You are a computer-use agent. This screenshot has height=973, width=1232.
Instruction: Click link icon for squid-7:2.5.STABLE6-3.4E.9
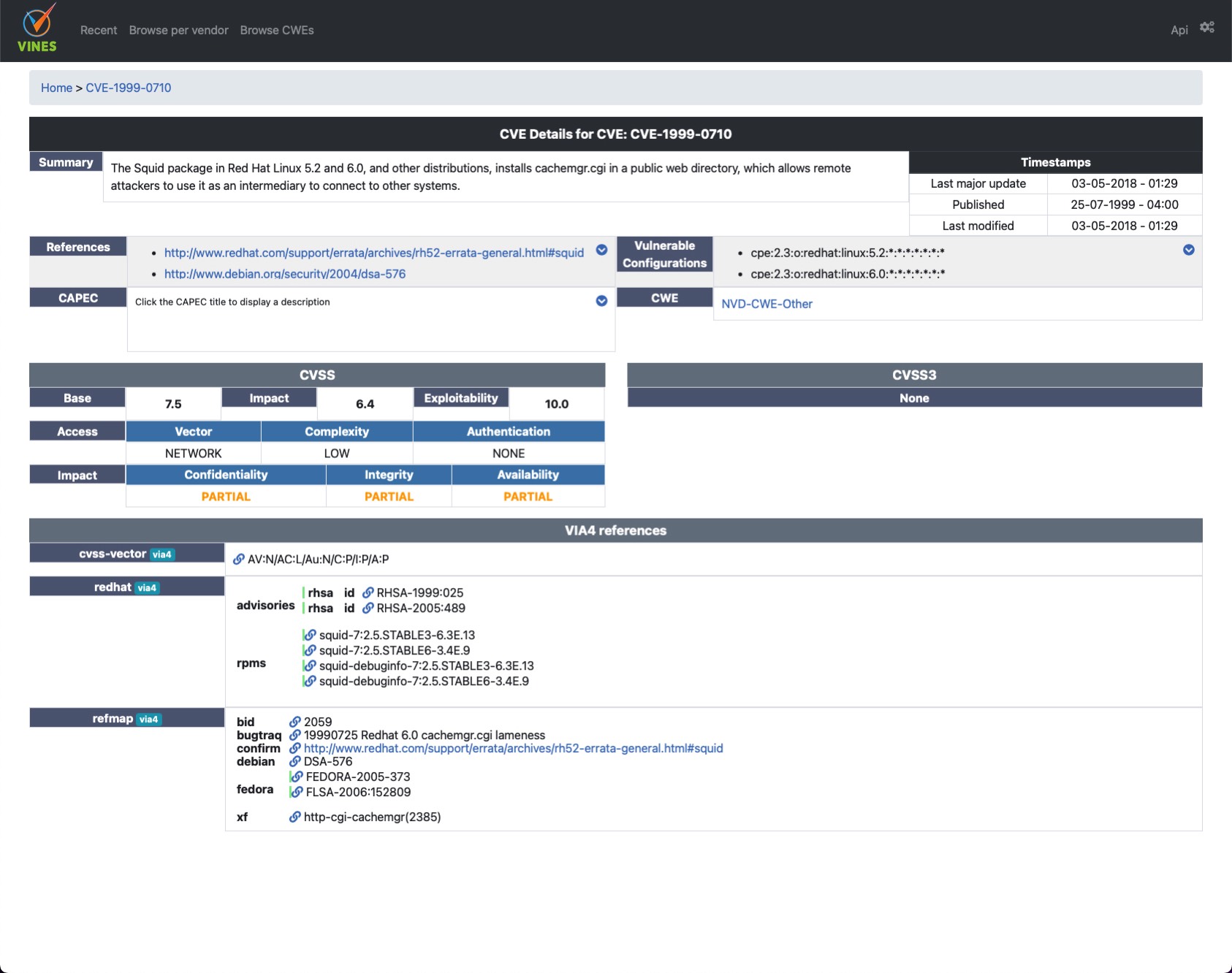(x=311, y=650)
